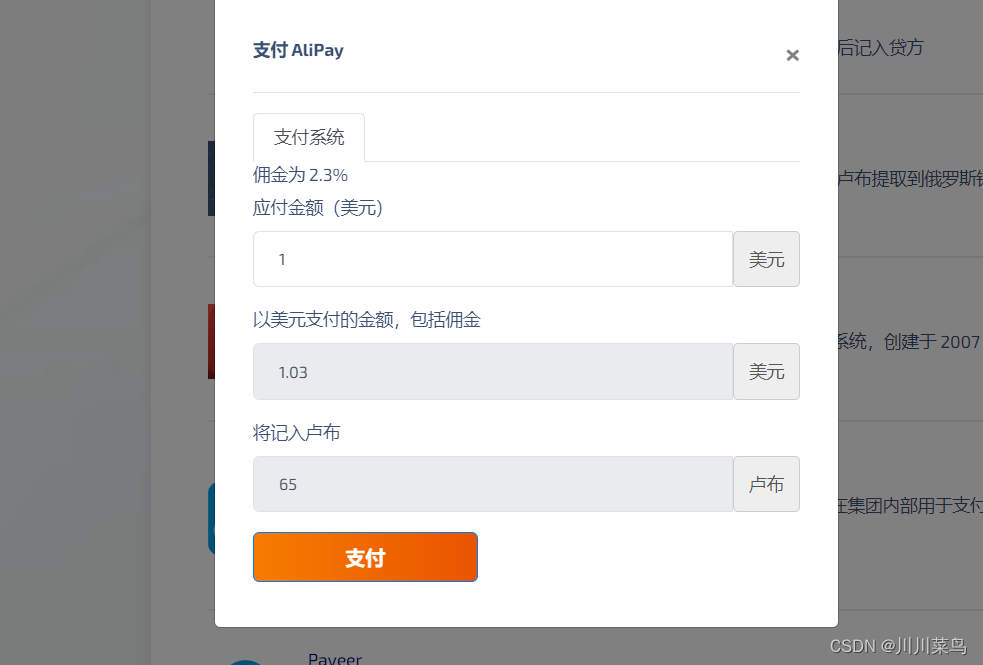Click the 美元 label beside the amount input

coord(766,258)
